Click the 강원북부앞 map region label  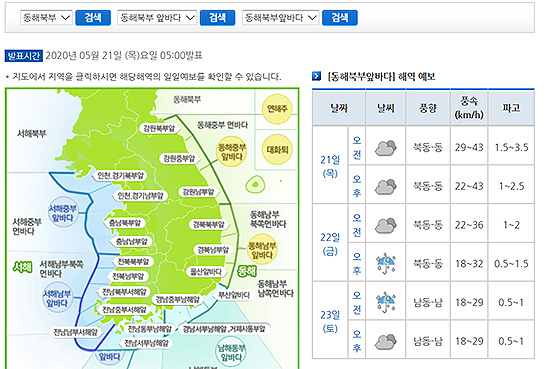coord(159,128)
